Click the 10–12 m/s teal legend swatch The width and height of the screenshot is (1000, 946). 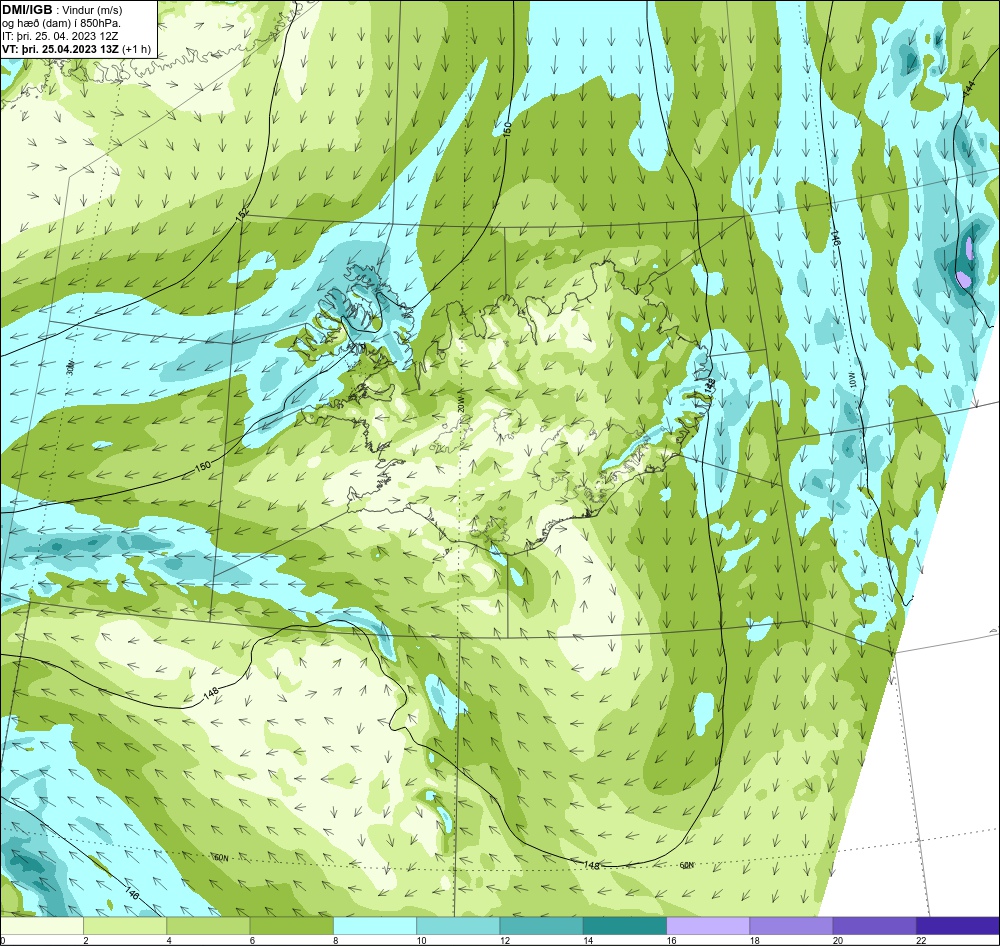pos(458,925)
